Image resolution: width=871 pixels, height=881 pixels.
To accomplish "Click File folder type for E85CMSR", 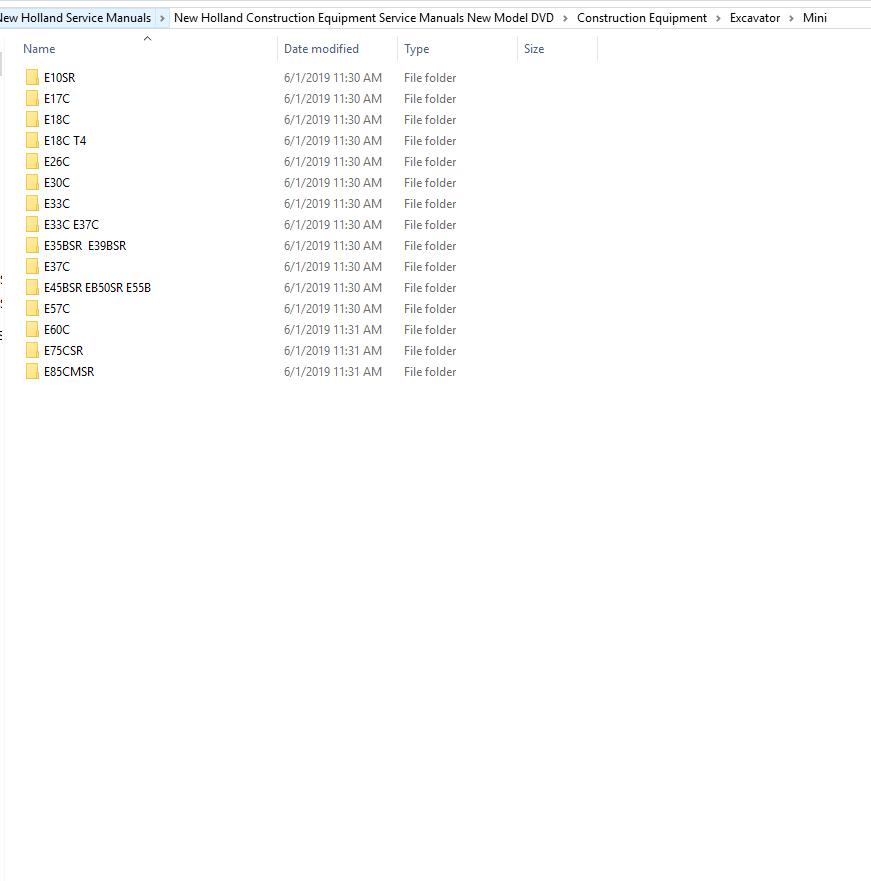I will click(430, 371).
